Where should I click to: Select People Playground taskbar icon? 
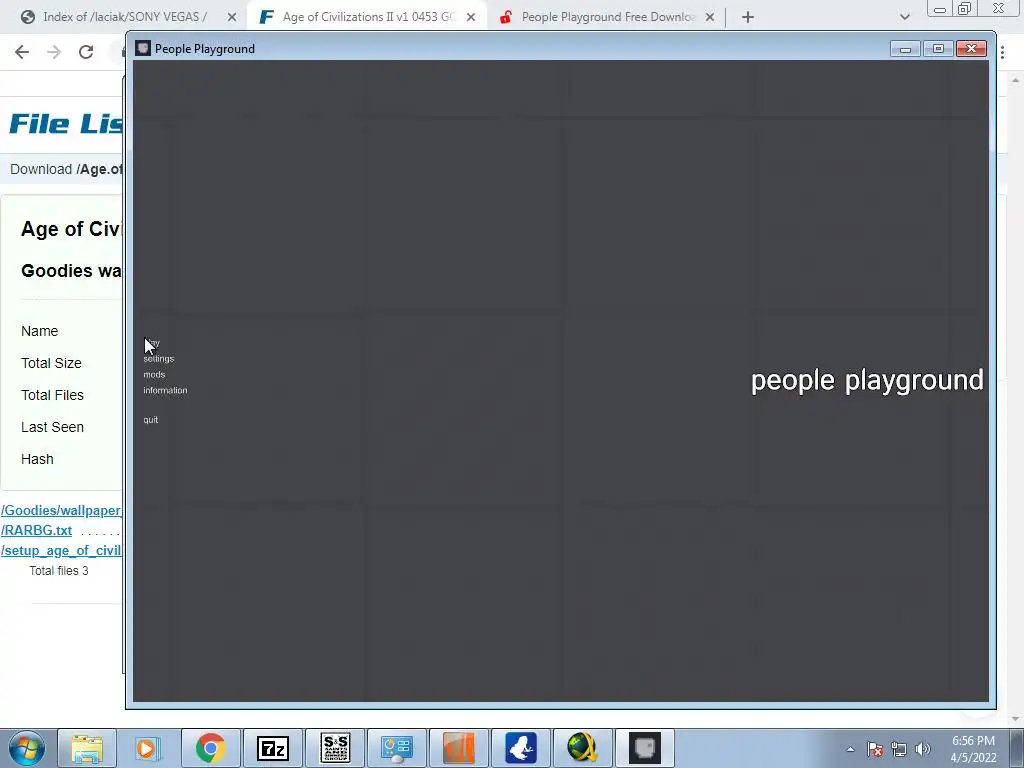point(645,748)
